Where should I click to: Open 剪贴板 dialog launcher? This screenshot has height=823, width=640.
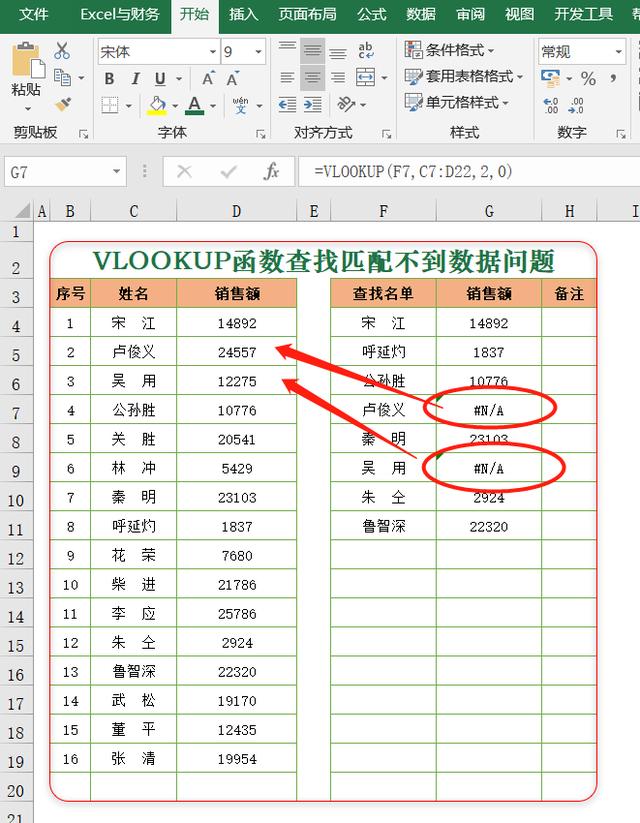[83, 134]
